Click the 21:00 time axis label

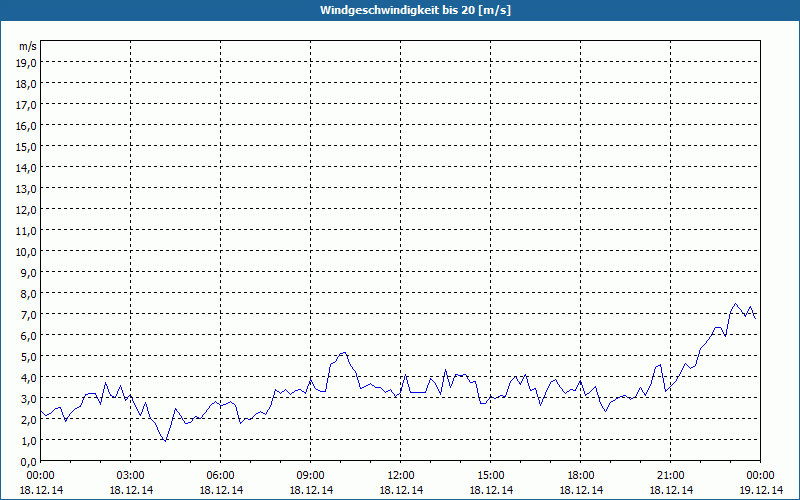point(670,476)
